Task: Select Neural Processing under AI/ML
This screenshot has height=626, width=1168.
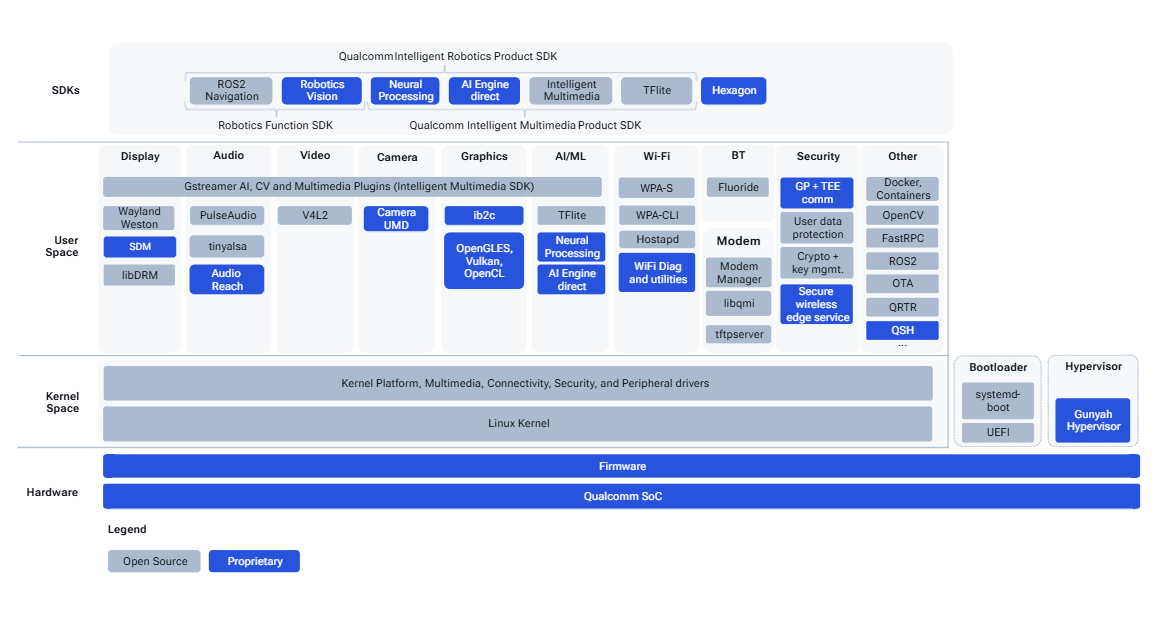Action: click(x=571, y=247)
